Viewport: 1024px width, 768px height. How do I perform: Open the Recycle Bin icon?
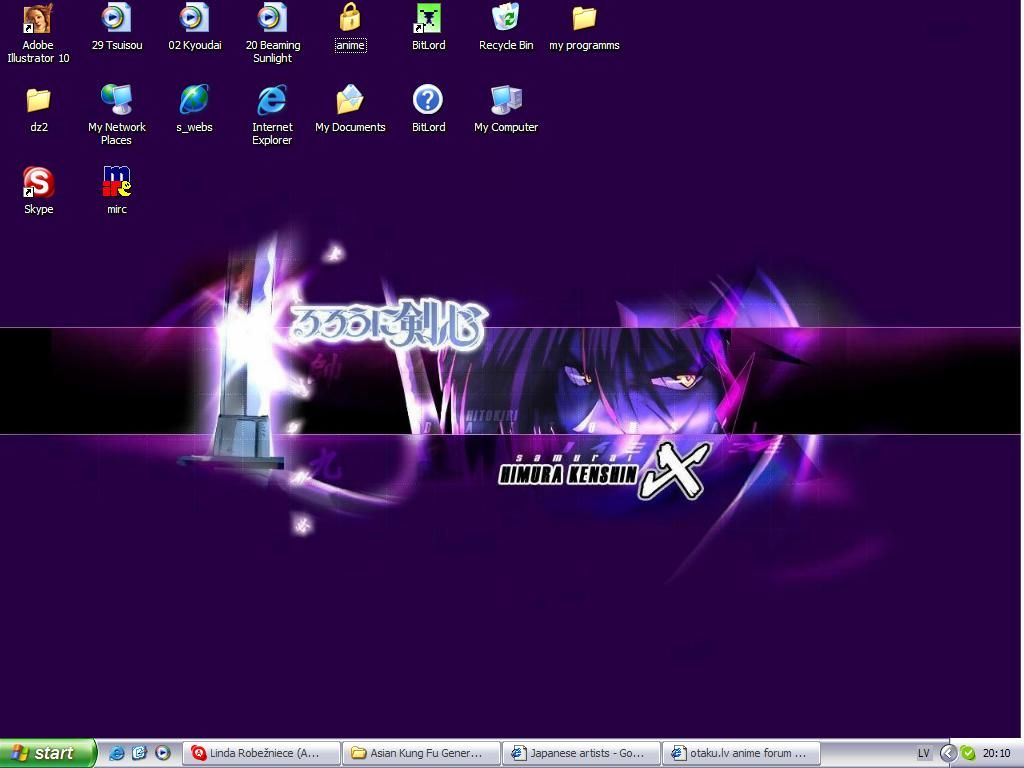506,27
